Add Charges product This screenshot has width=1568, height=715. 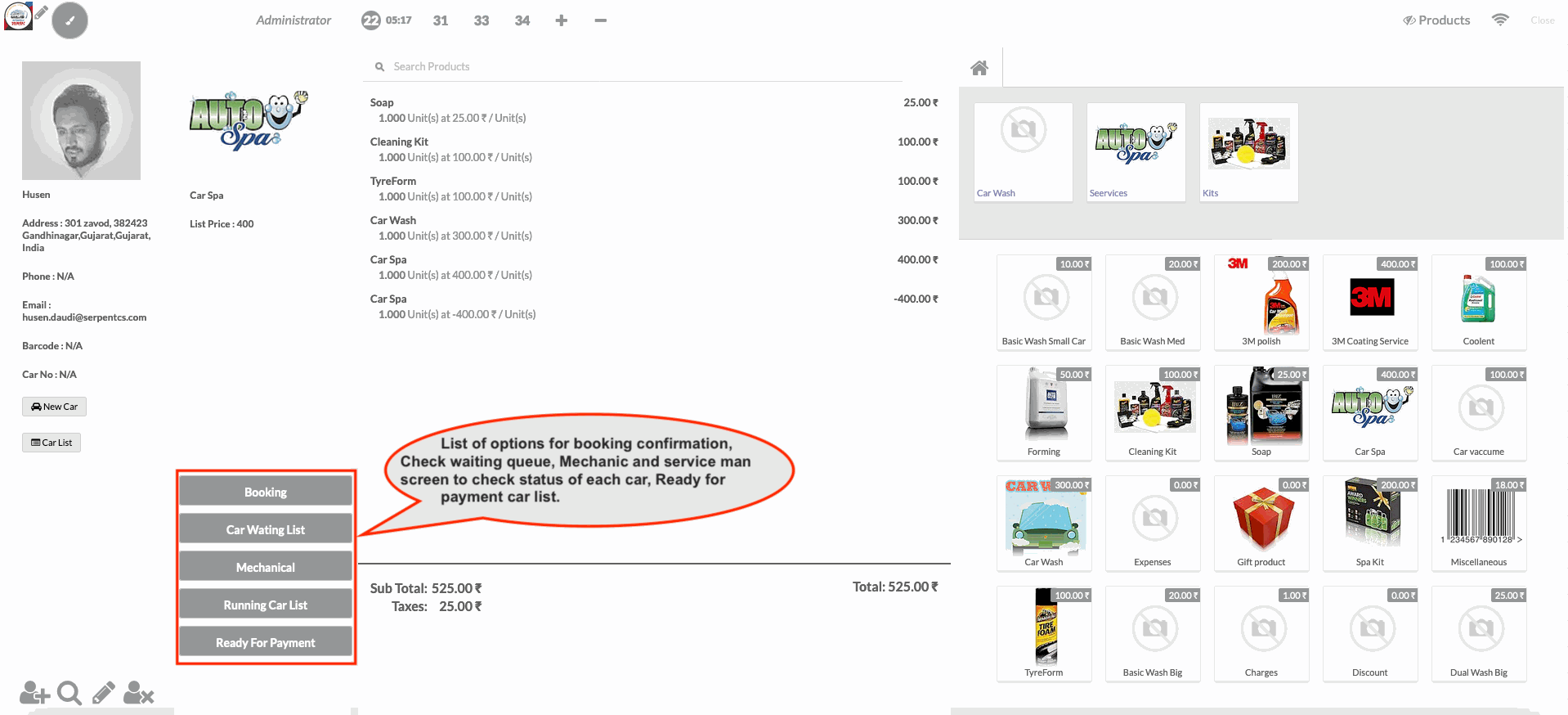pyautogui.click(x=1261, y=634)
